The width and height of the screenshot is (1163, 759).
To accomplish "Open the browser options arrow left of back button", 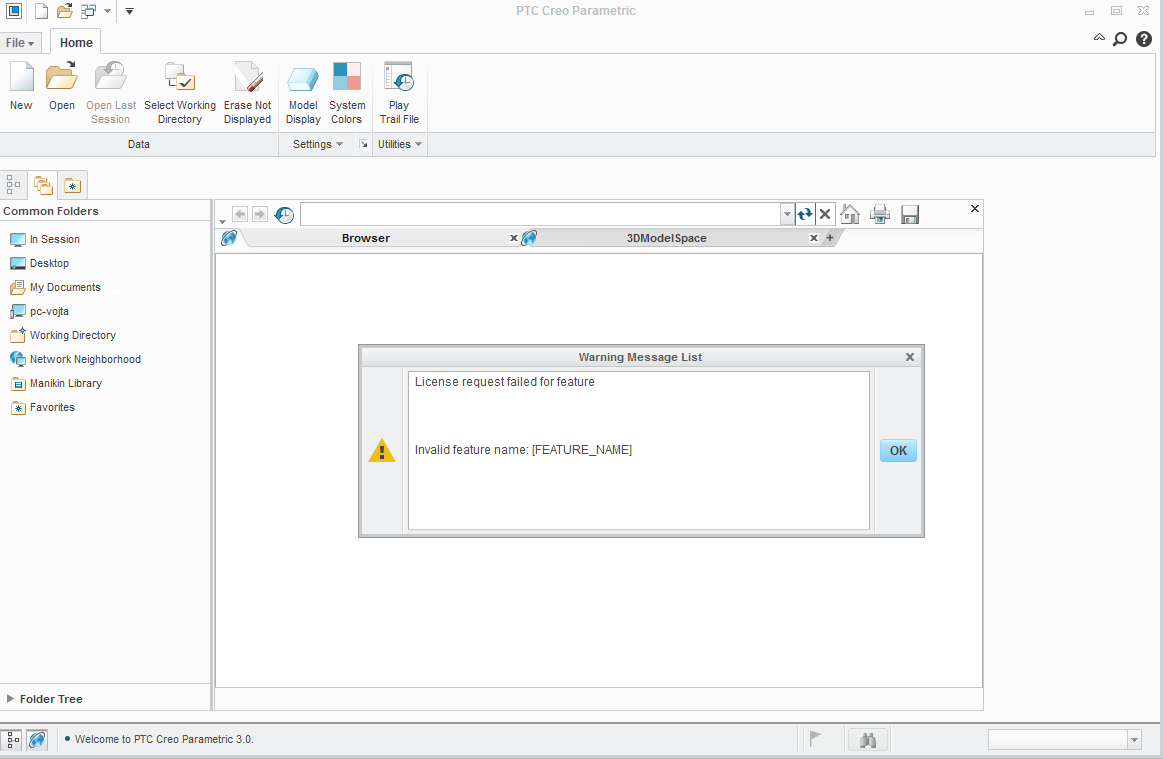I will coord(223,221).
